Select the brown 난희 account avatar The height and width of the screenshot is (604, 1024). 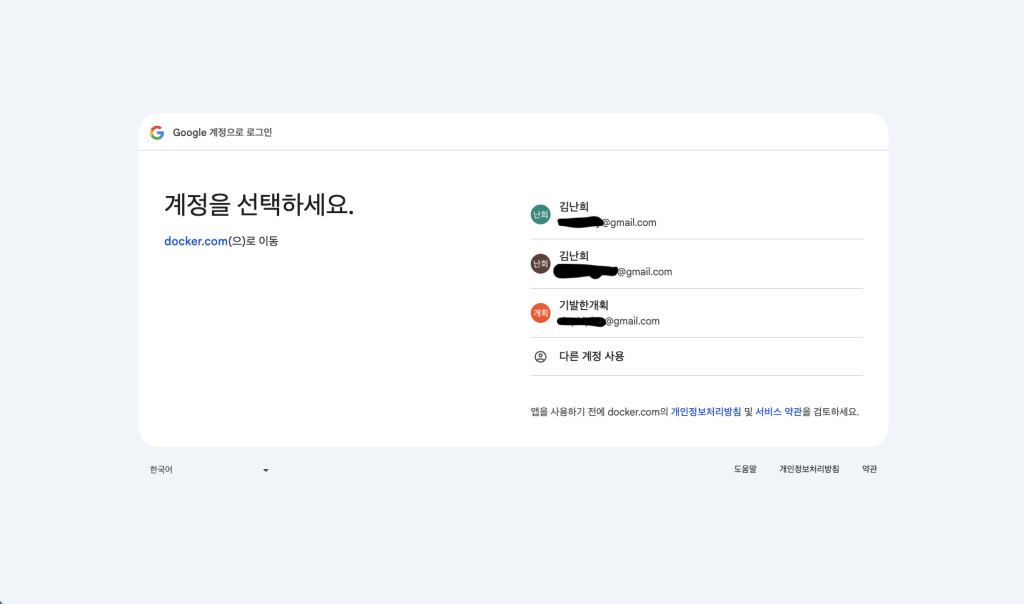540,264
